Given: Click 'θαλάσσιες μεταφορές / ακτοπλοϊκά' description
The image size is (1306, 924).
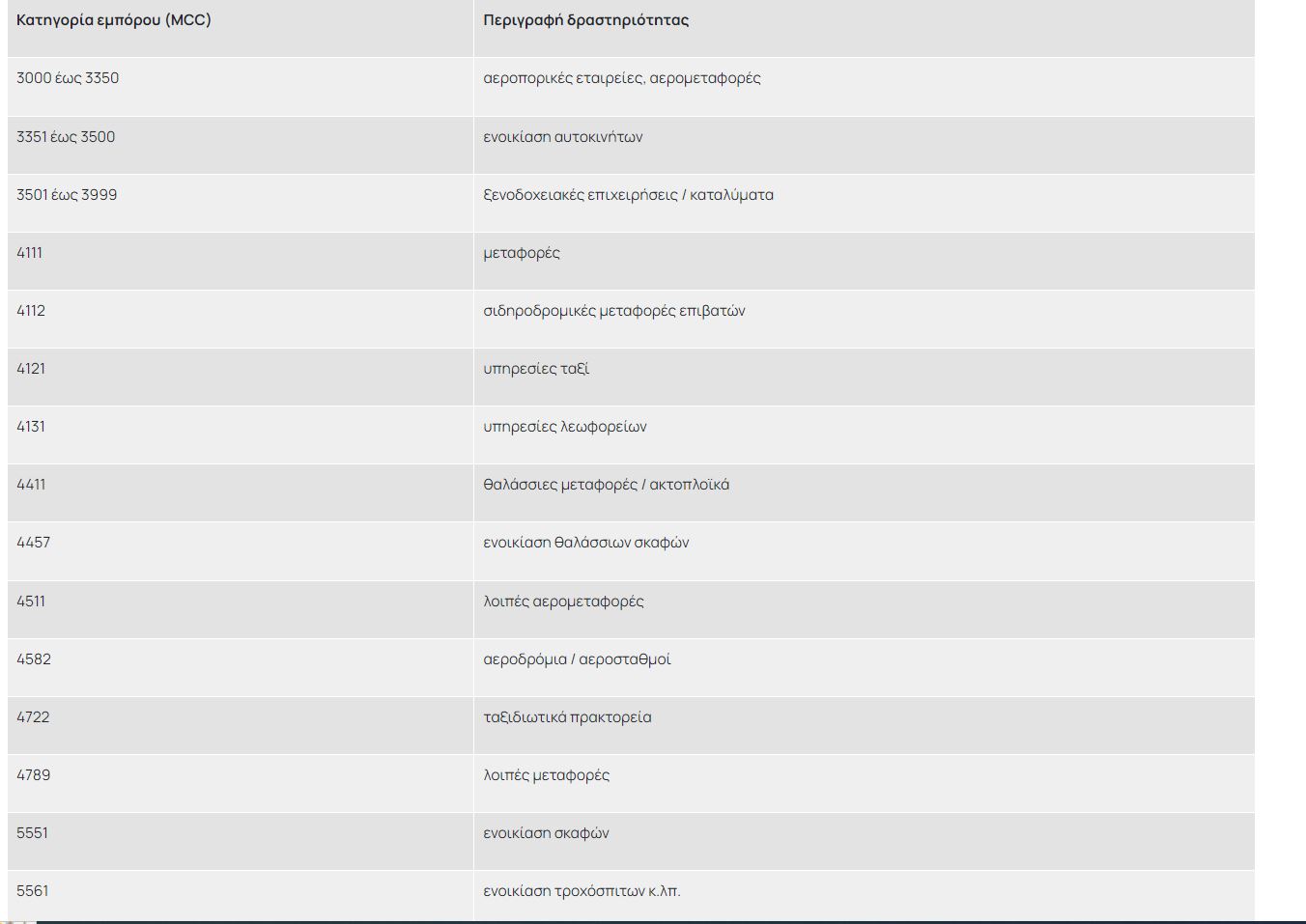Looking at the screenshot, I should (606, 485).
